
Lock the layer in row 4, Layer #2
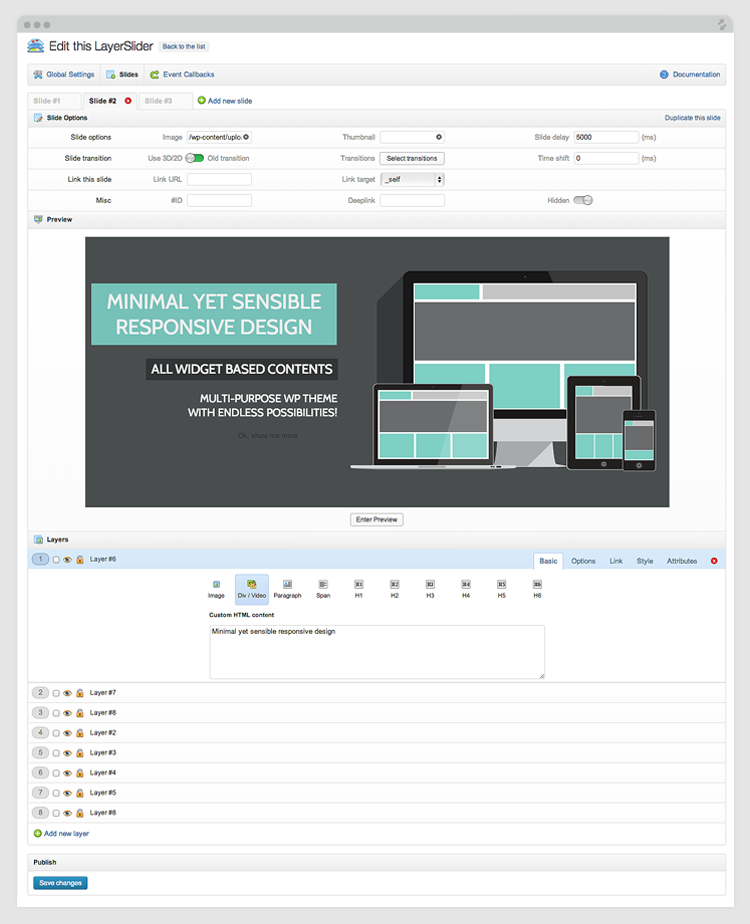pyautogui.click(x=80, y=733)
